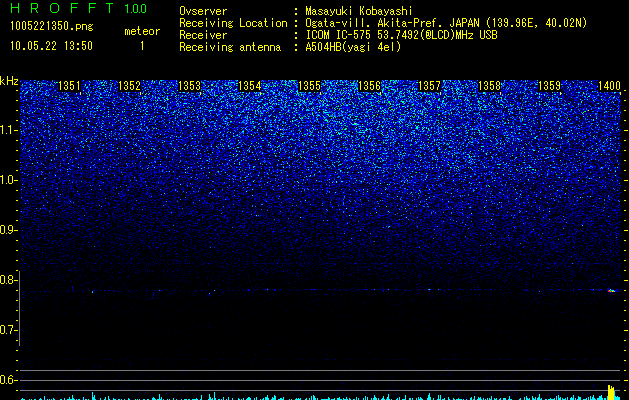Click the ICOM IC-575 receiver text
629x400 pixels.
[401, 35]
